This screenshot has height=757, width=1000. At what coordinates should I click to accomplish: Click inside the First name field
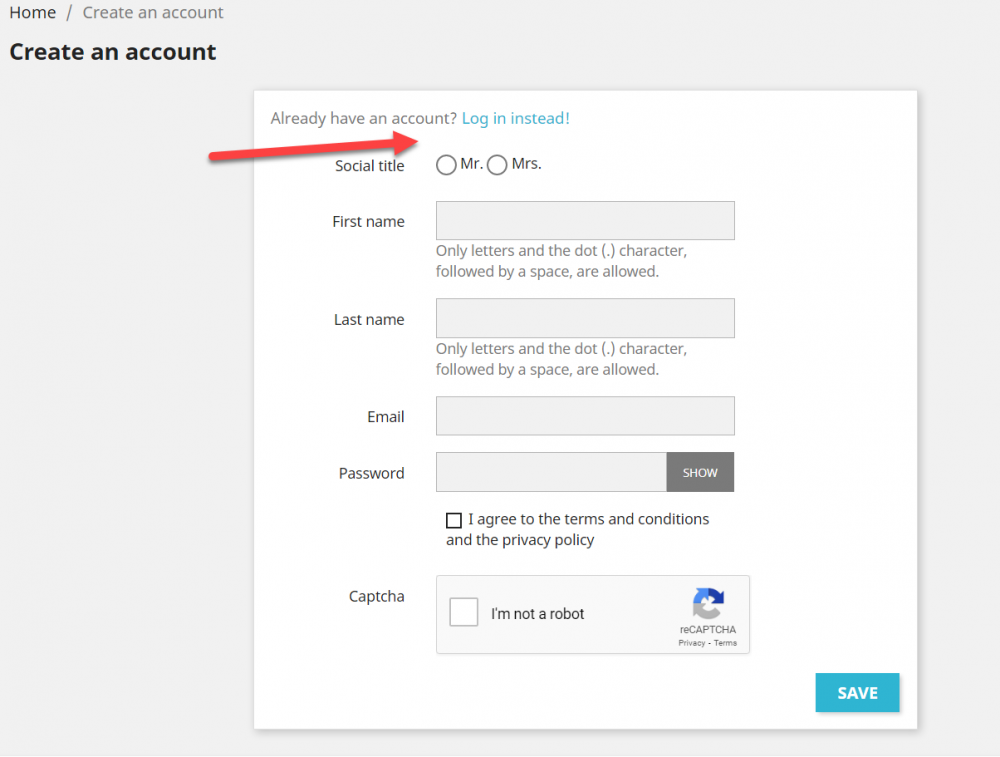[584, 220]
